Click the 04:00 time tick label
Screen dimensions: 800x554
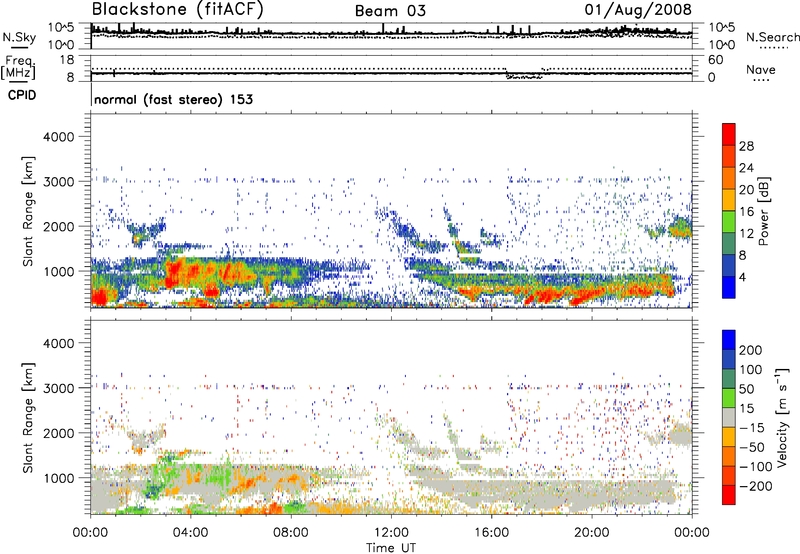pyautogui.click(x=190, y=533)
